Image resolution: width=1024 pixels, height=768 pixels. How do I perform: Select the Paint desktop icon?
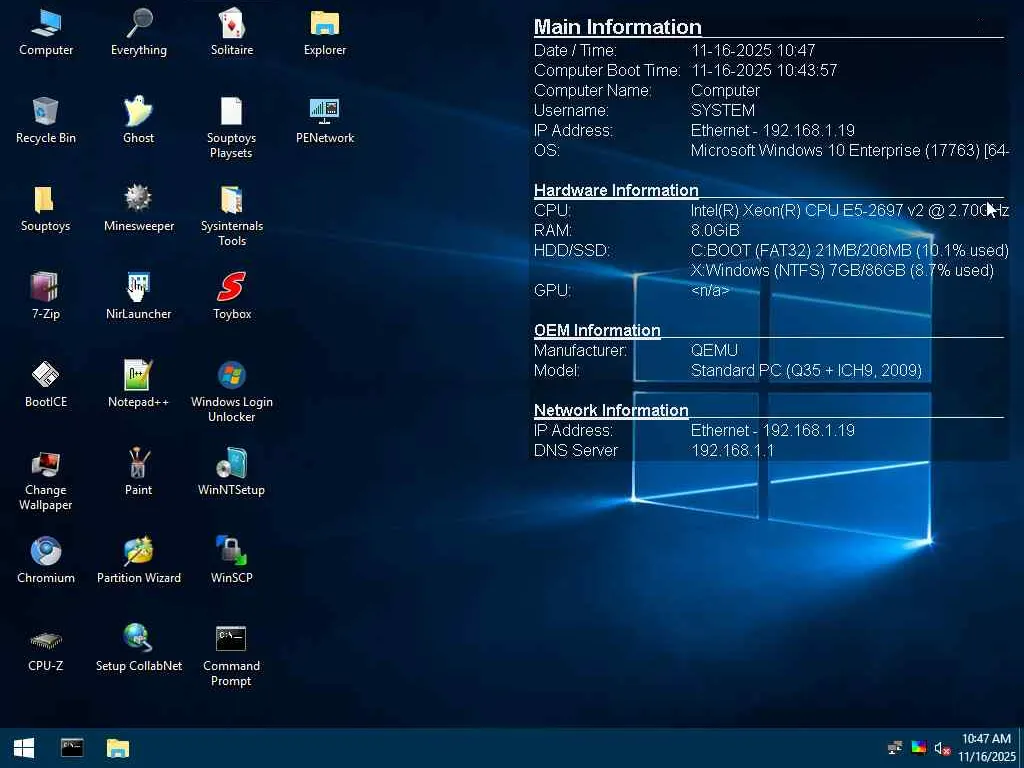[138, 473]
